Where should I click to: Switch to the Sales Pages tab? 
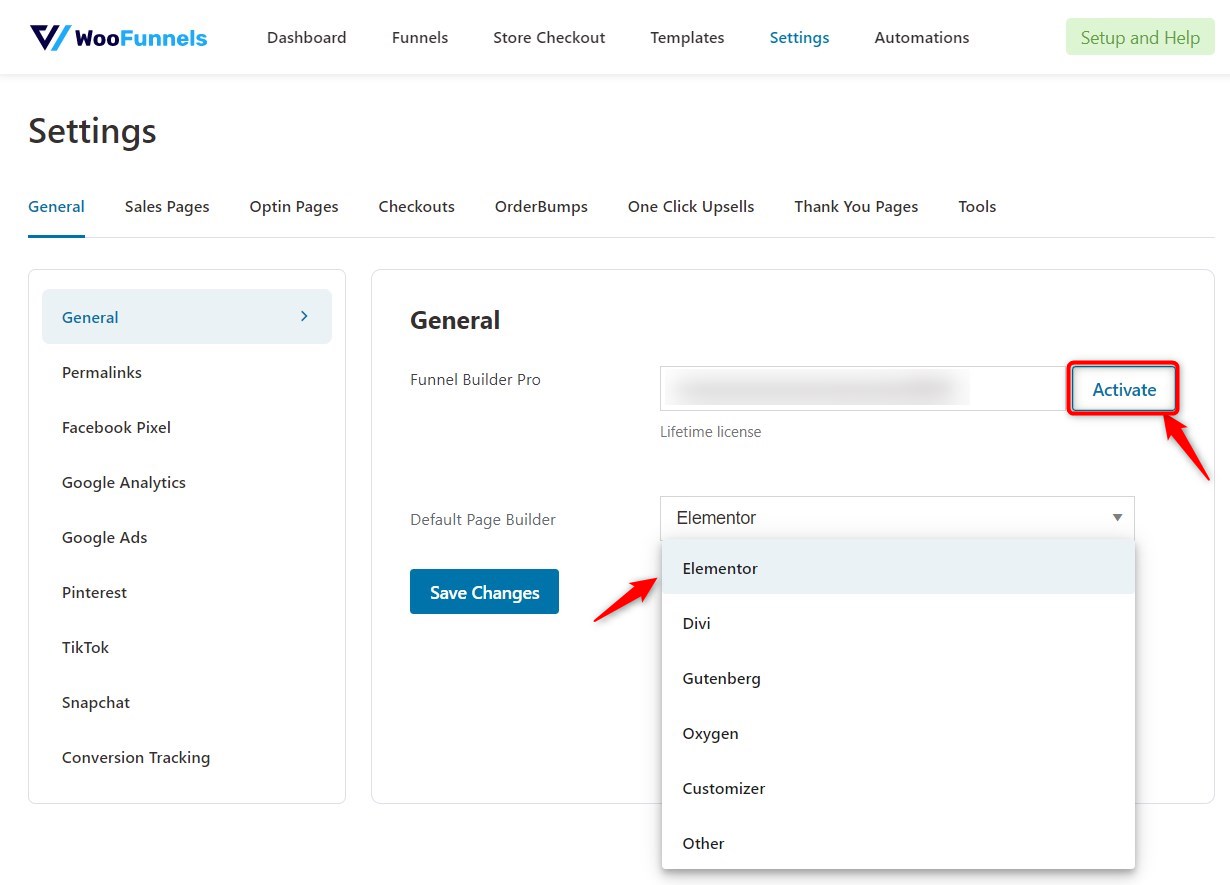tap(167, 207)
